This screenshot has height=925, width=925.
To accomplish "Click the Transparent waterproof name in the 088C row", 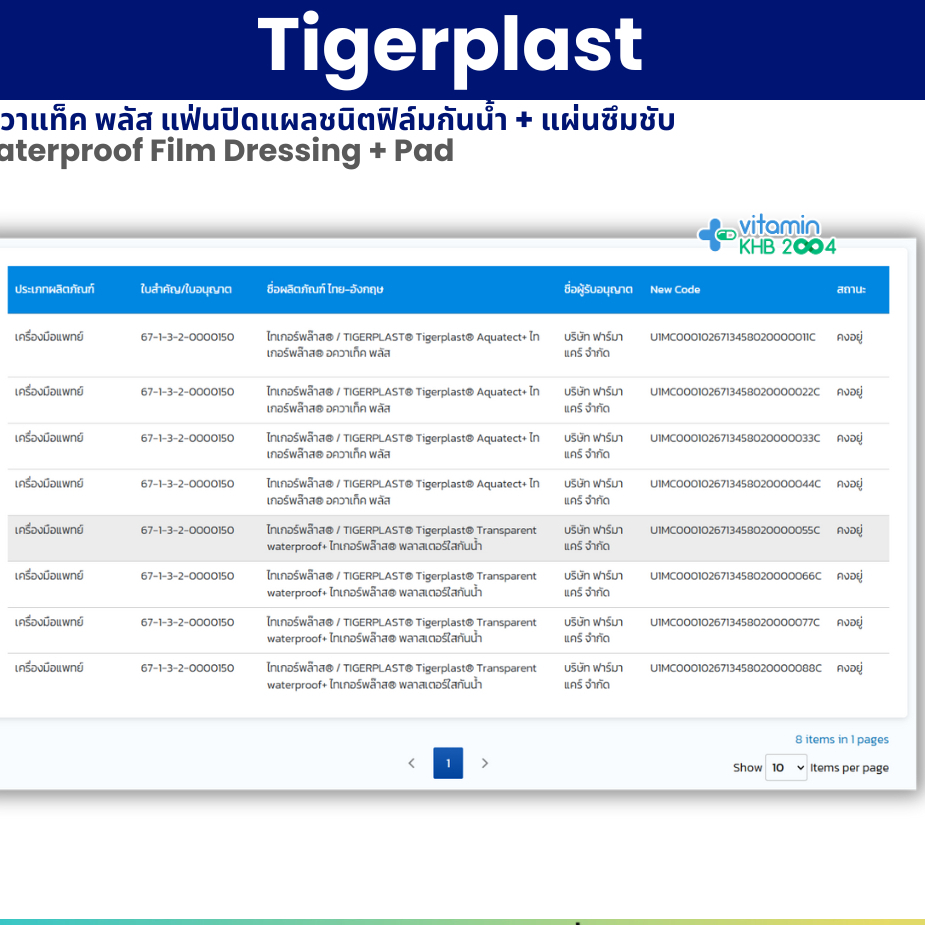I will pyautogui.click(x=402, y=675).
